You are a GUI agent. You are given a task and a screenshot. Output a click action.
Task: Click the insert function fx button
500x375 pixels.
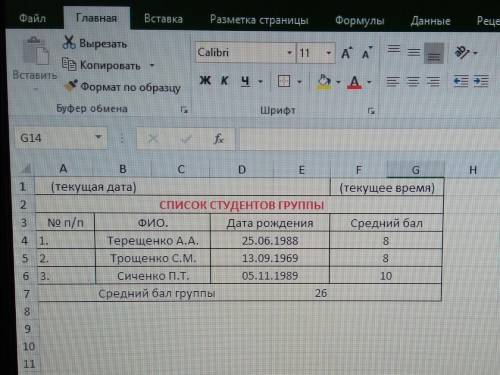218,139
